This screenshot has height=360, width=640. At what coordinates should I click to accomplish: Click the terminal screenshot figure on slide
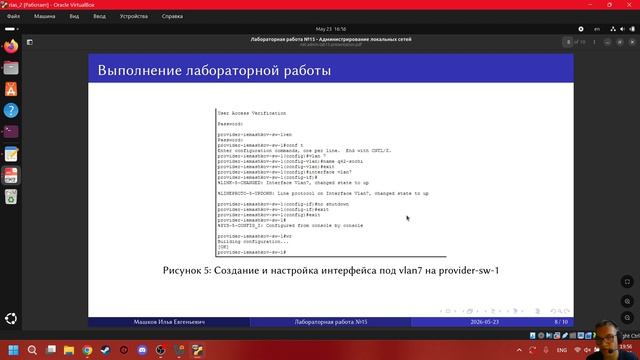(331, 182)
